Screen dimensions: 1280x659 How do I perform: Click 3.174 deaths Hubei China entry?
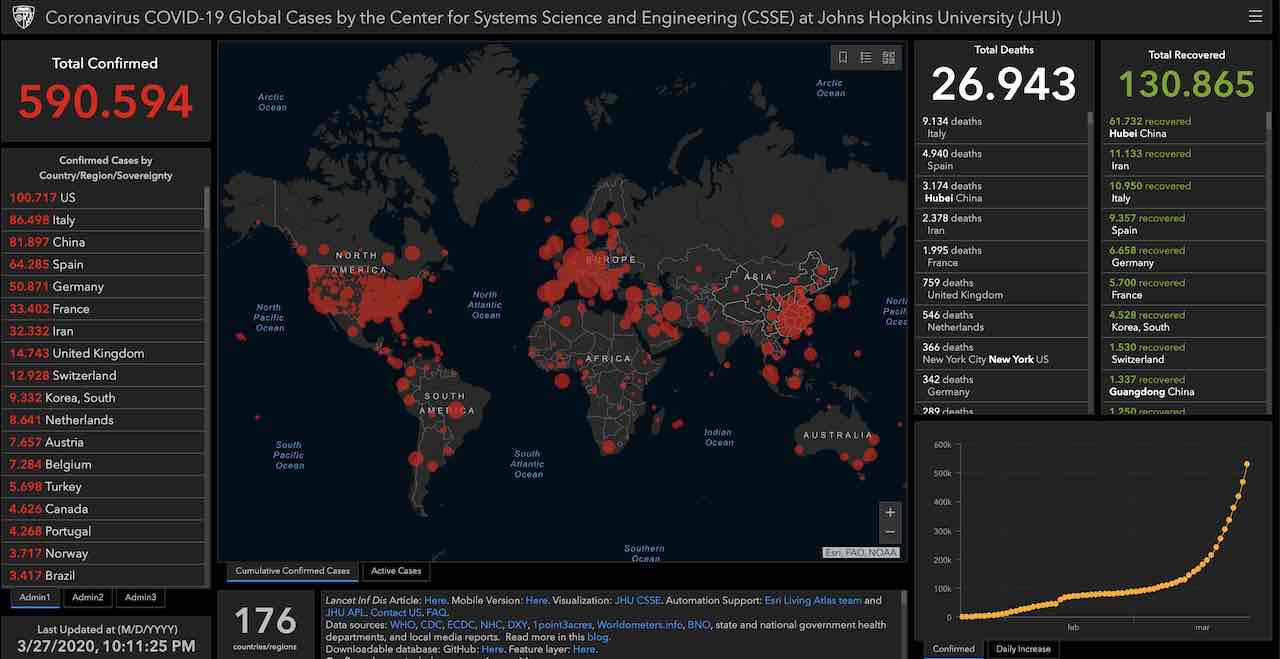[1001, 192]
